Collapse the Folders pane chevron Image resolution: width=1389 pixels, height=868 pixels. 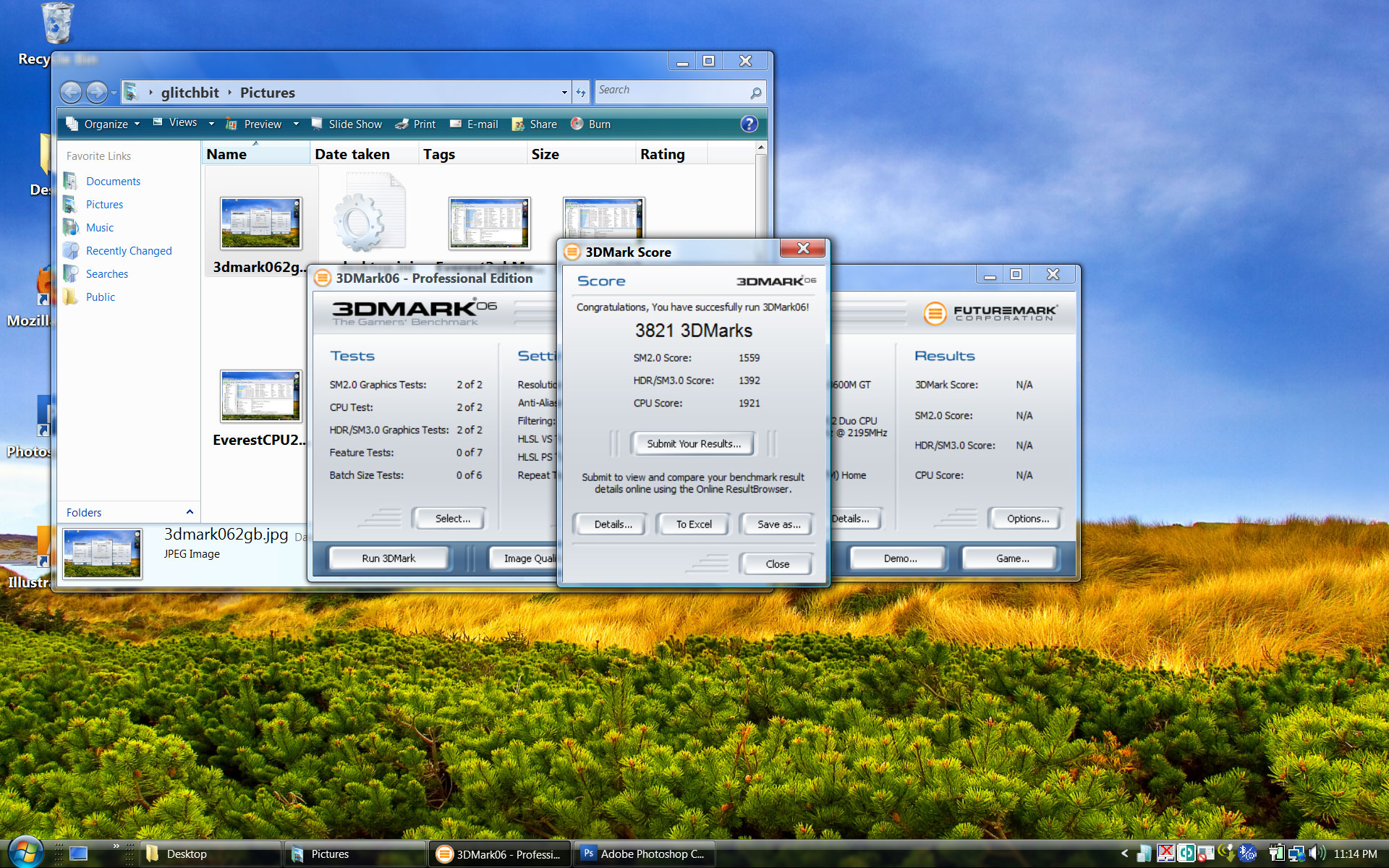(x=190, y=512)
